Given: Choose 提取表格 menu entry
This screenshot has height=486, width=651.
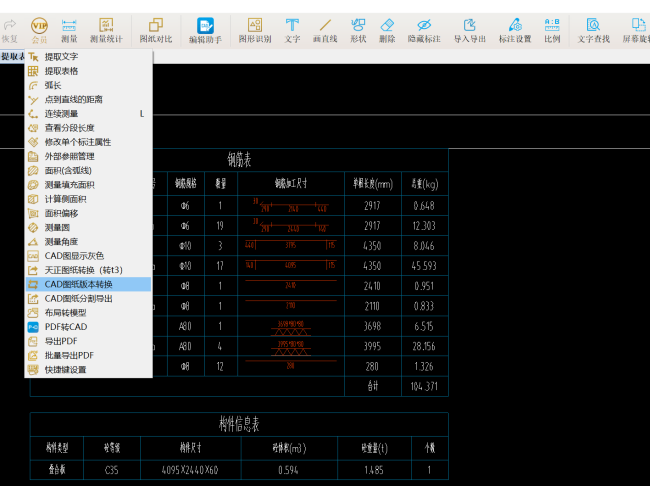Looking at the screenshot, I should 88,71.
